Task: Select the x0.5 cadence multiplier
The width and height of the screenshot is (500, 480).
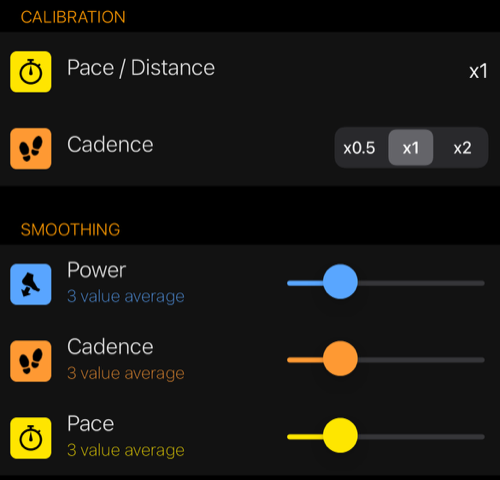Action: pyautogui.click(x=359, y=148)
